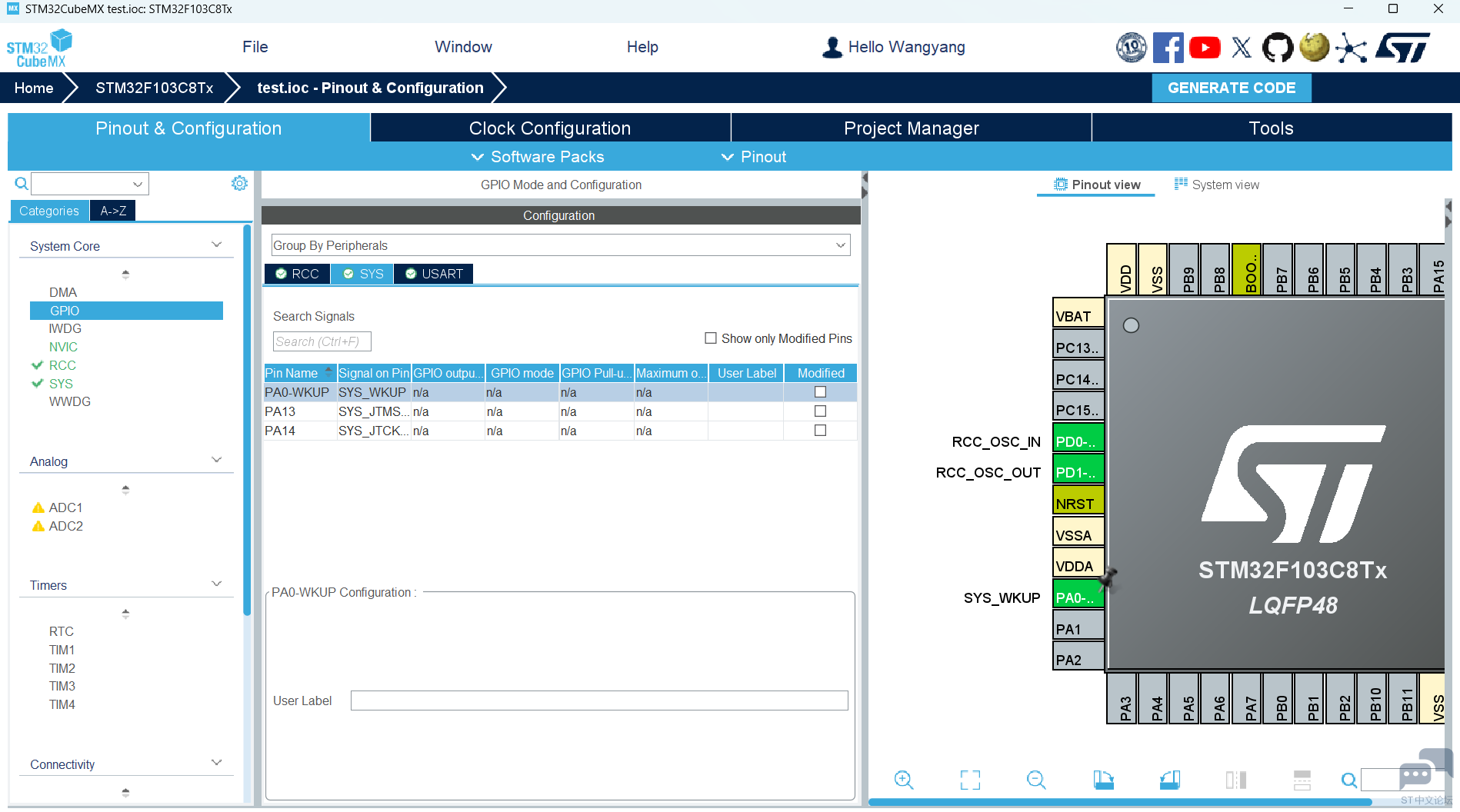
Task: Collapse the System Core category
Action: (x=217, y=245)
